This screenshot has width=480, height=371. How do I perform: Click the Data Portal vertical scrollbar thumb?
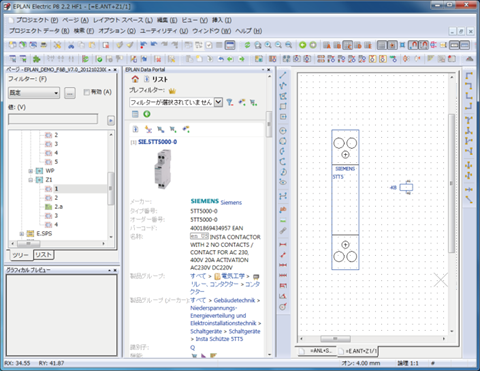tap(269, 124)
